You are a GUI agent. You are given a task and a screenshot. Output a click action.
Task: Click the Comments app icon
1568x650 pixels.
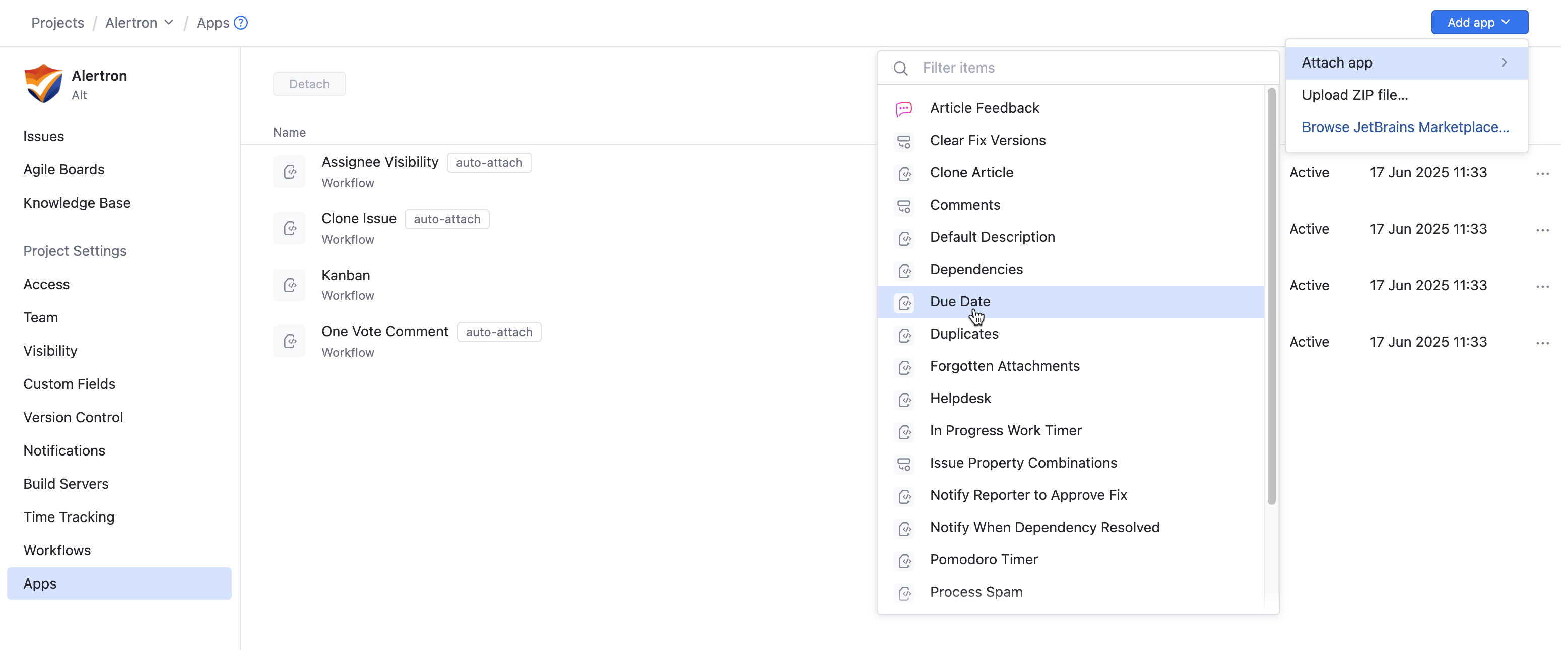tap(904, 206)
